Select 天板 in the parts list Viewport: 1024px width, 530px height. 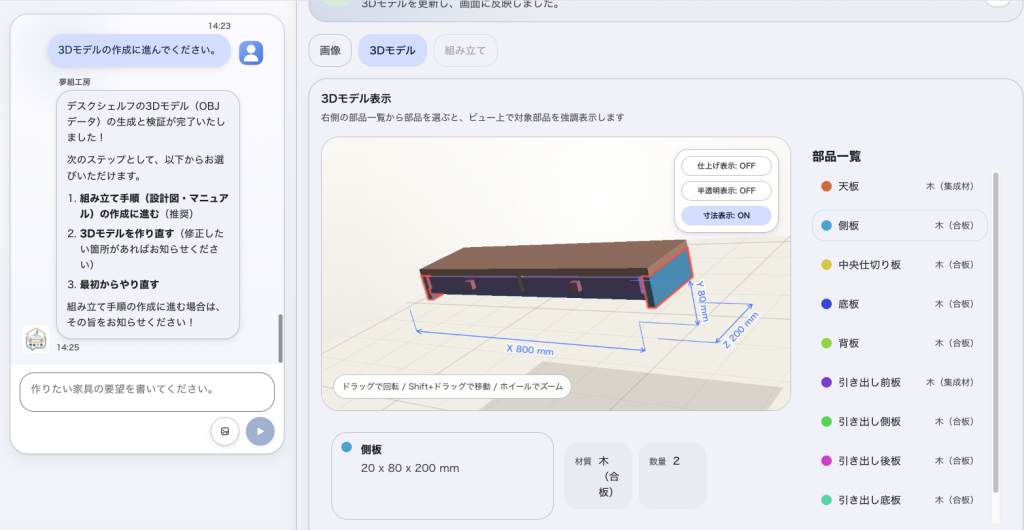pos(899,187)
